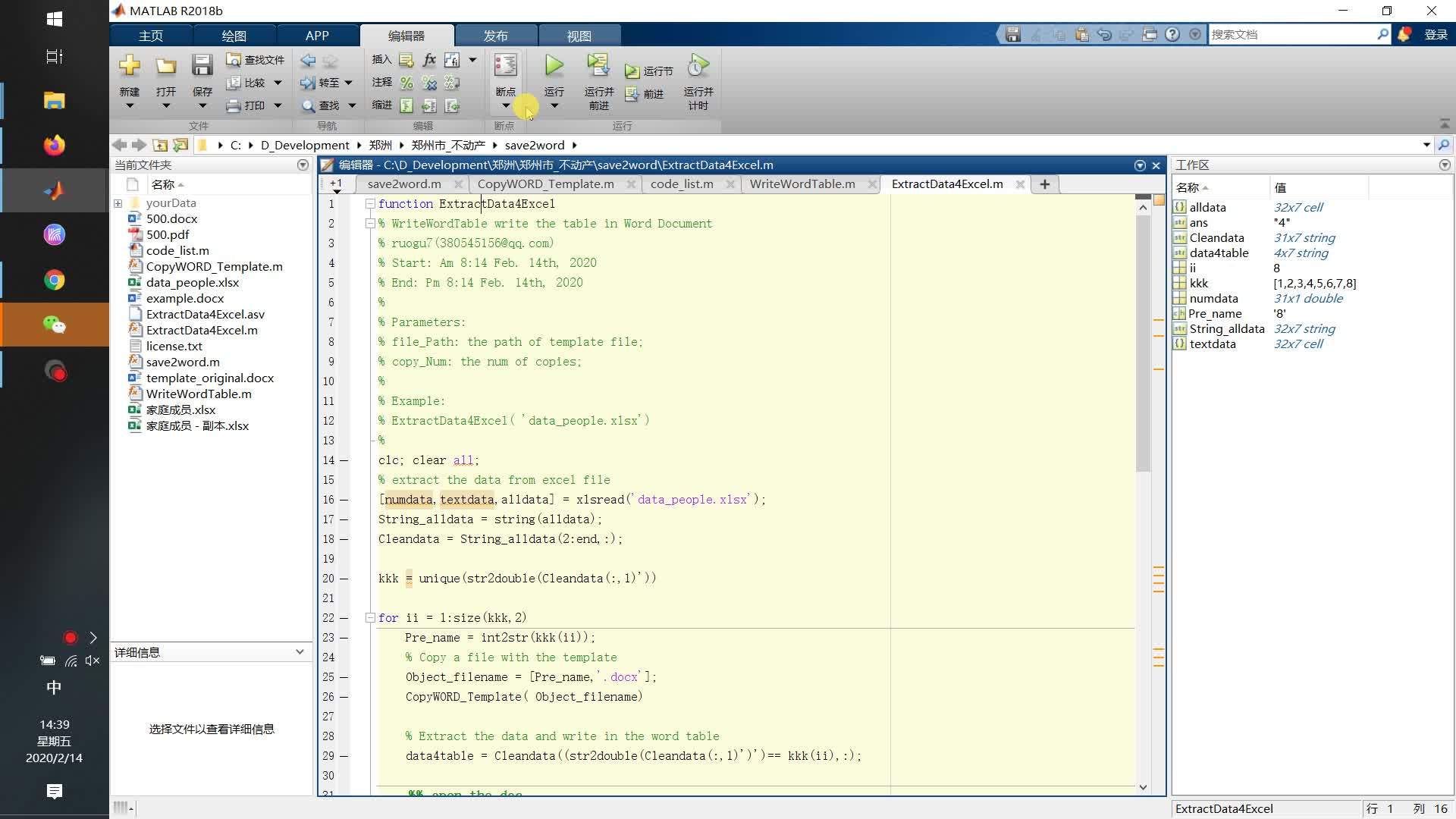Image resolution: width=1456 pixels, height=819 pixels.
Task: Click the Save (保存) floppy disk icon
Action: pos(202,65)
